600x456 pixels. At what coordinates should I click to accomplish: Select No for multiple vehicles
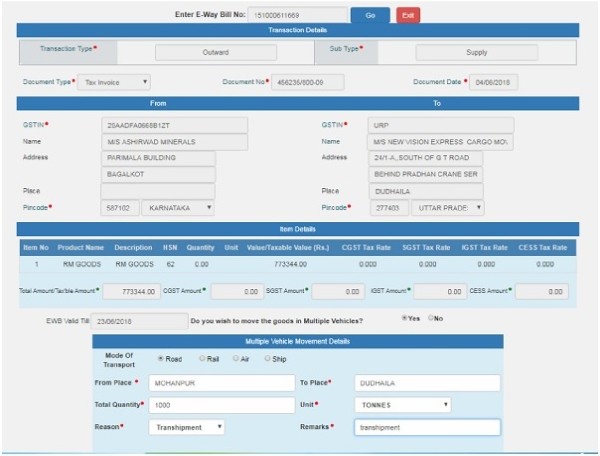tap(431, 318)
